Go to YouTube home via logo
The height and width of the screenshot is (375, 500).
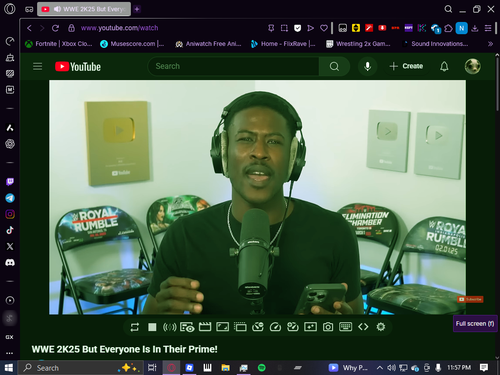(78, 67)
